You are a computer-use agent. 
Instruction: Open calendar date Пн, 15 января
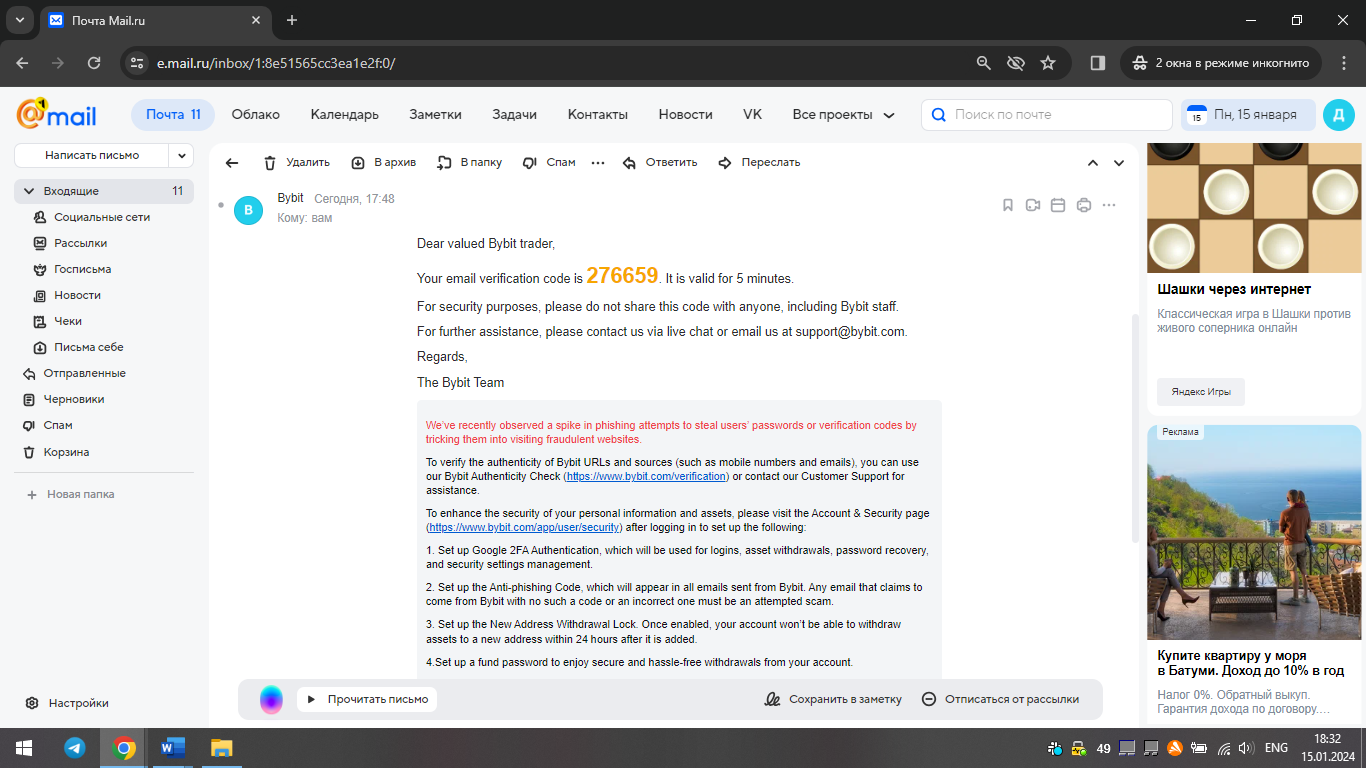1247,114
